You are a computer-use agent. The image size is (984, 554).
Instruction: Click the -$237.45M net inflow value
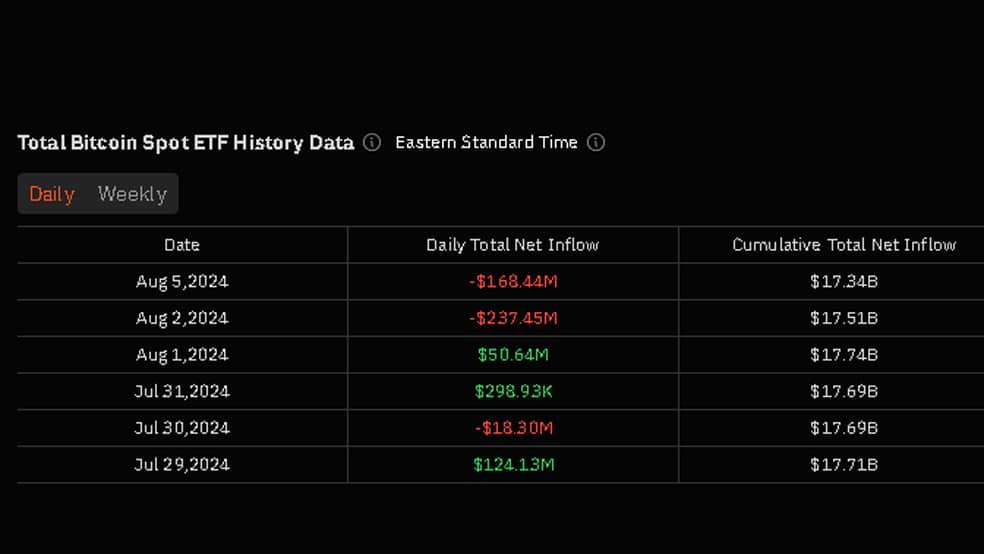click(x=513, y=318)
